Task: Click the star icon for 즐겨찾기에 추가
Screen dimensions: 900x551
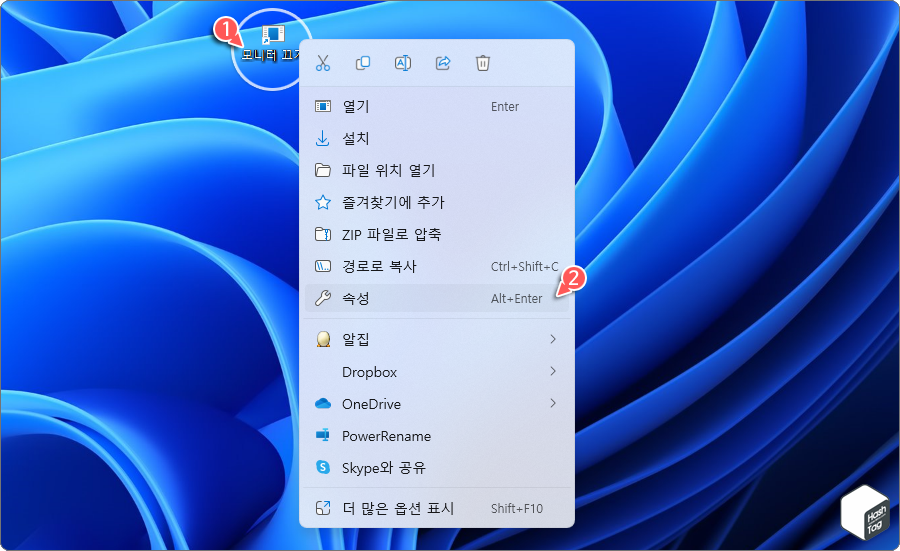Action: coord(323,202)
